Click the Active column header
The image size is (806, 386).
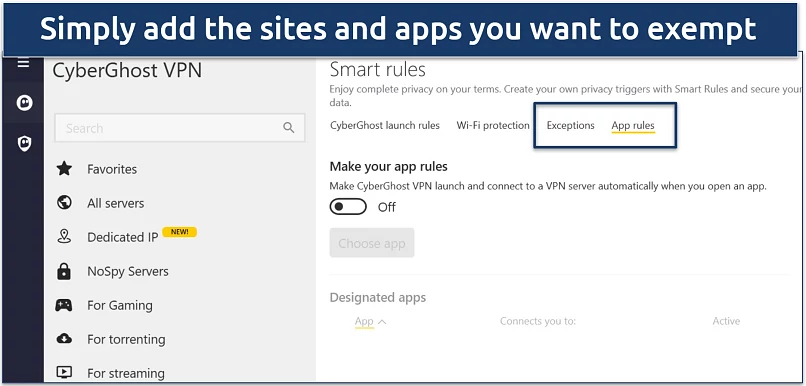tap(726, 321)
